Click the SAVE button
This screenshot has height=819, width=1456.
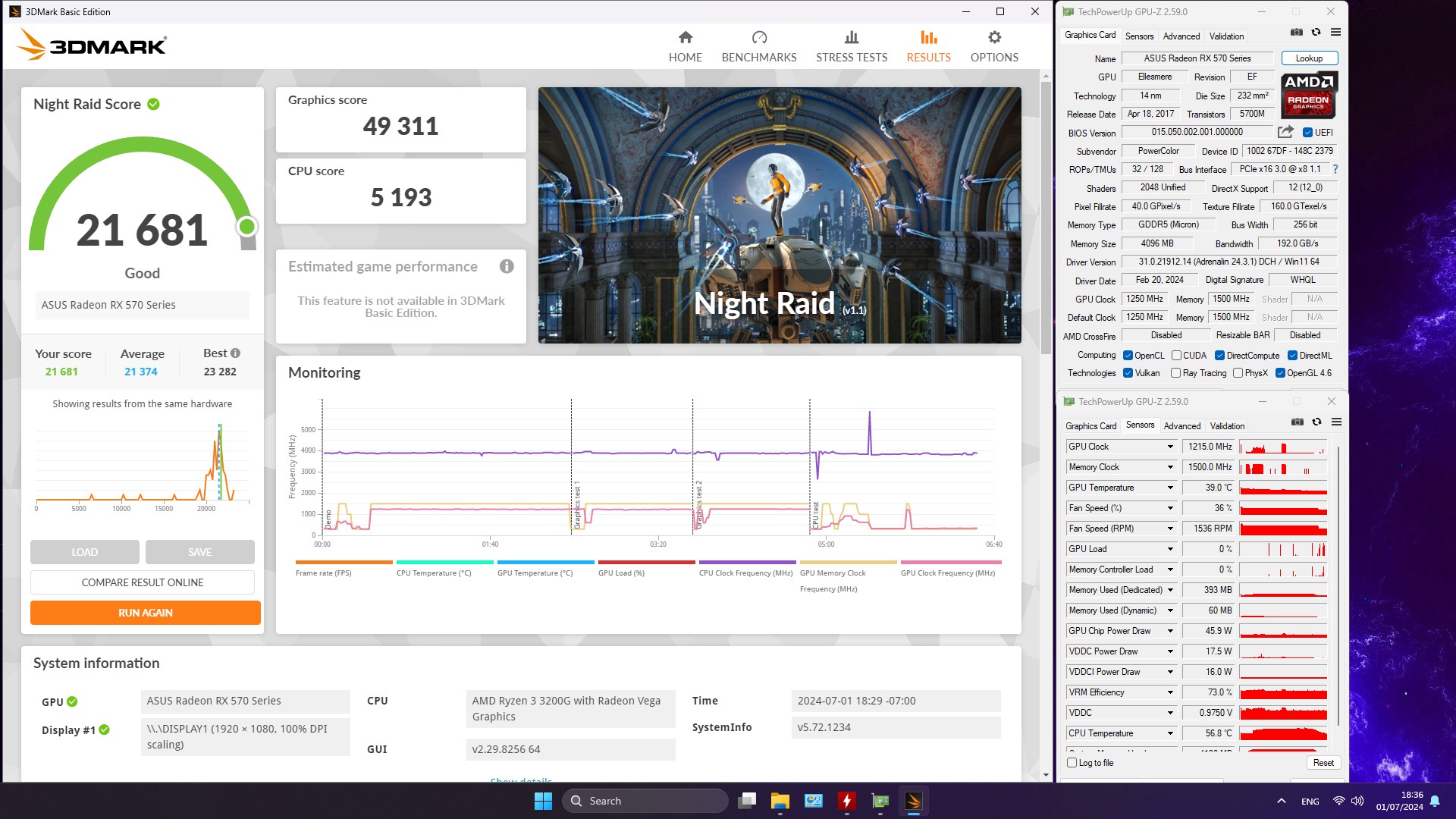pyautogui.click(x=200, y=552)
